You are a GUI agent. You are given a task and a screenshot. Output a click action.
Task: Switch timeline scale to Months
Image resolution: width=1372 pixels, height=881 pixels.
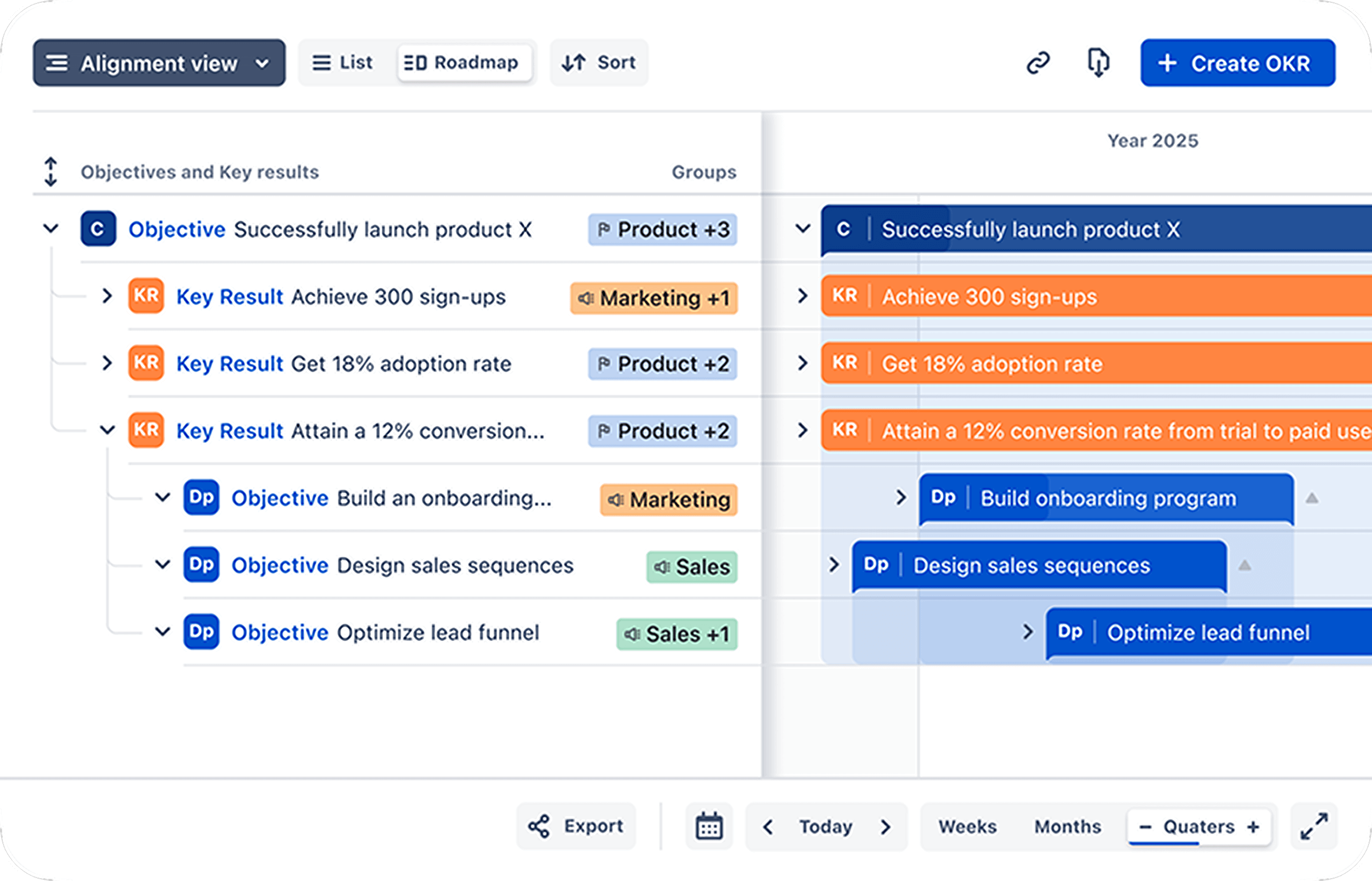click(1068, 827)
